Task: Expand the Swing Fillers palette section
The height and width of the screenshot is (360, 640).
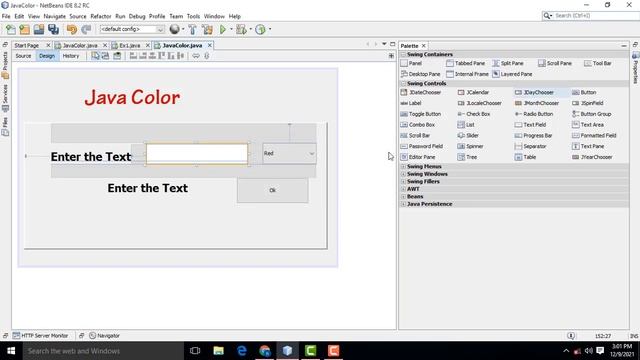Action: [x=403, y=181]
